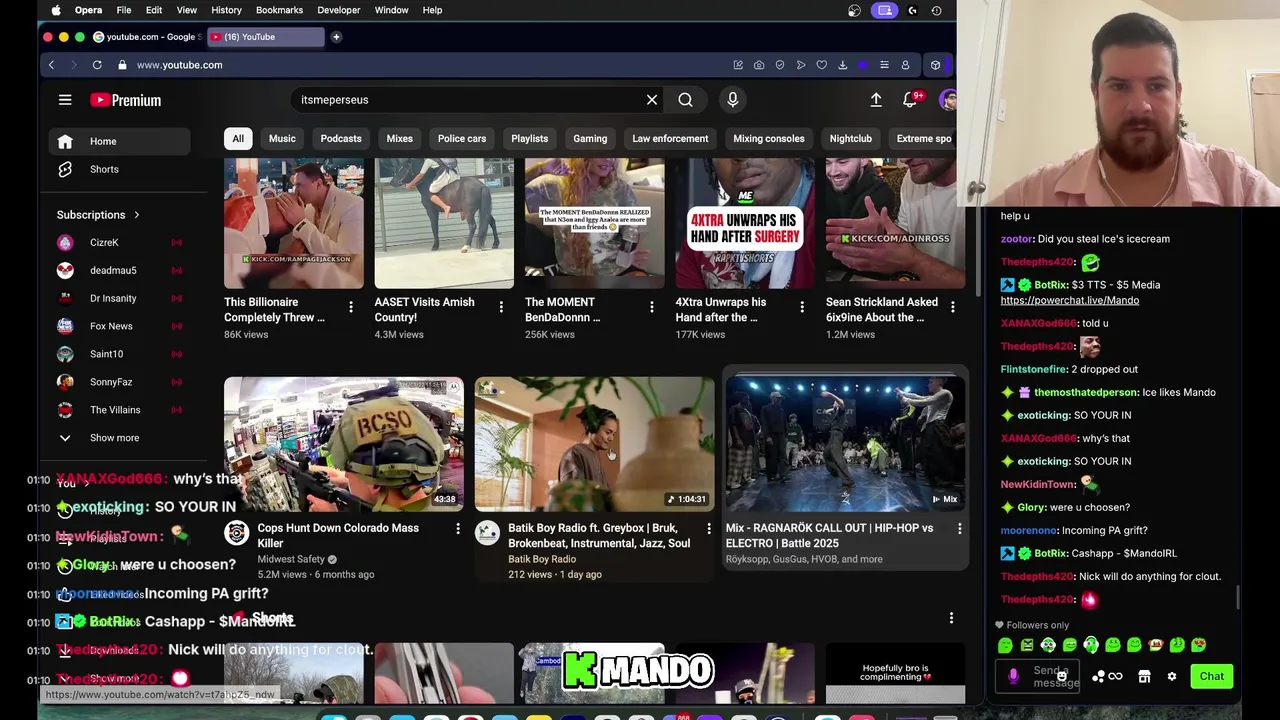1280x720 pixels.
Task: Click the snapshot camera icon in address bar
Action: pyautogui.click(x=759, y=65)
